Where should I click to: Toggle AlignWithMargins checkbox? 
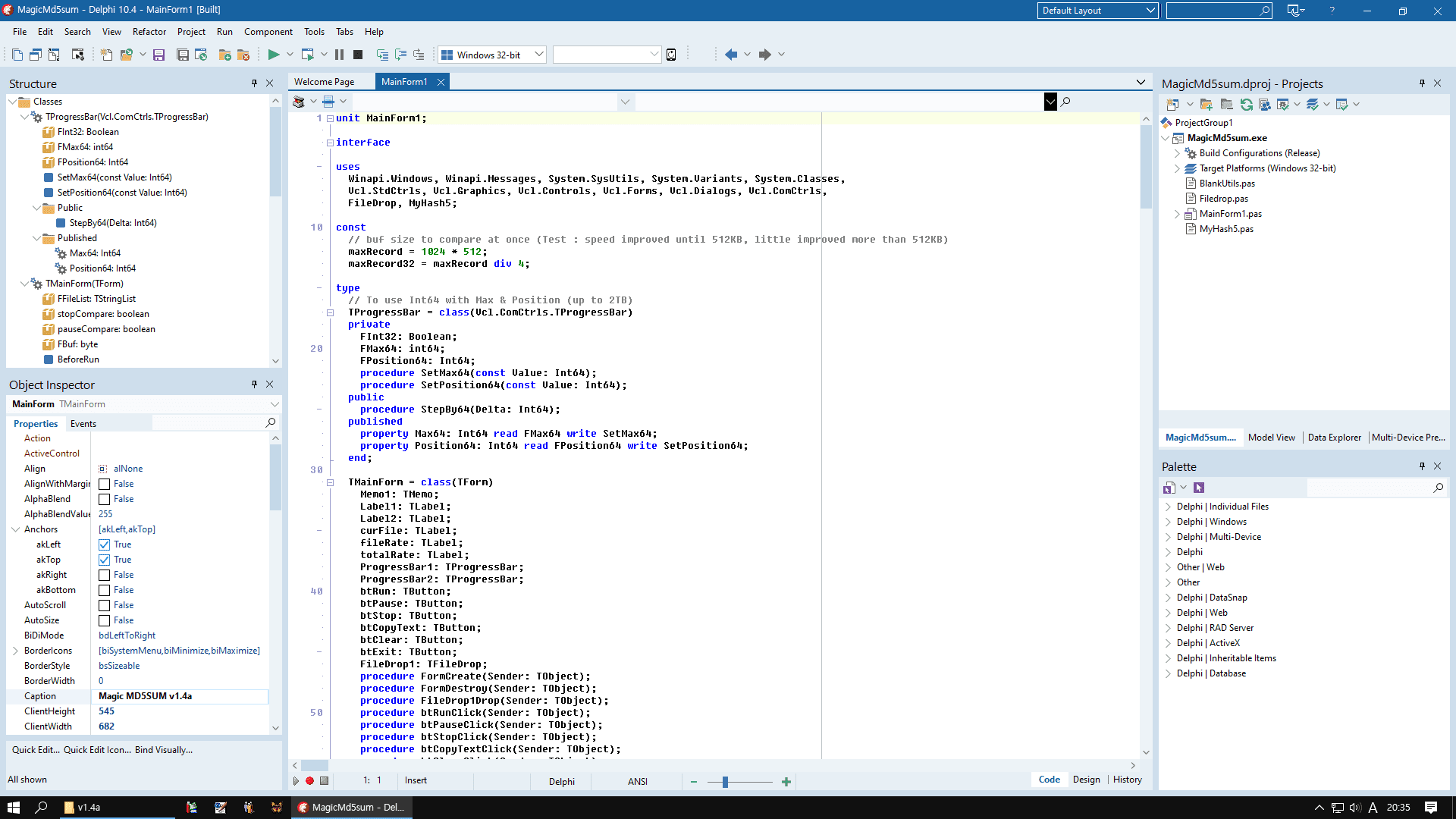click(x=105, y=484)
